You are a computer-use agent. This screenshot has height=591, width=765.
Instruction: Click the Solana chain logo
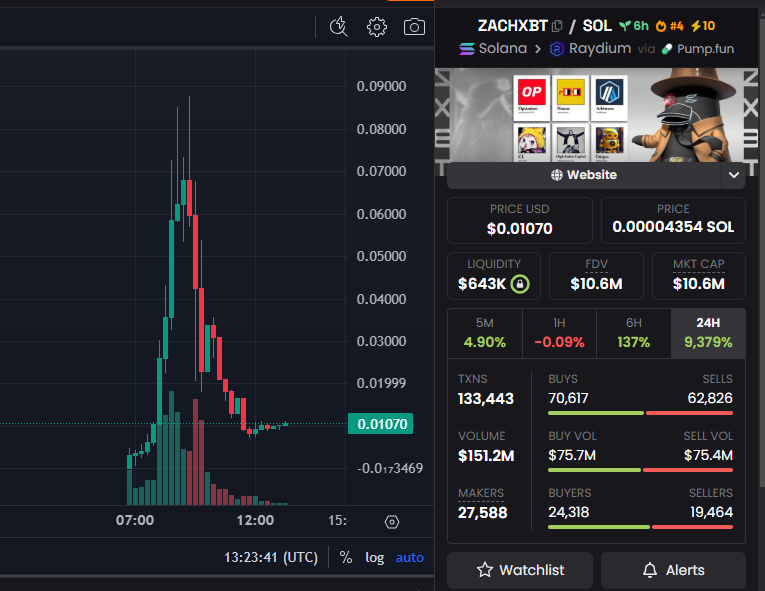coord(467,49)
